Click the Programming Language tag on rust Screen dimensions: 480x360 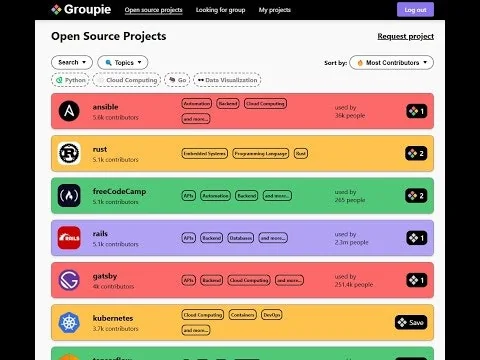pos(261,153)
